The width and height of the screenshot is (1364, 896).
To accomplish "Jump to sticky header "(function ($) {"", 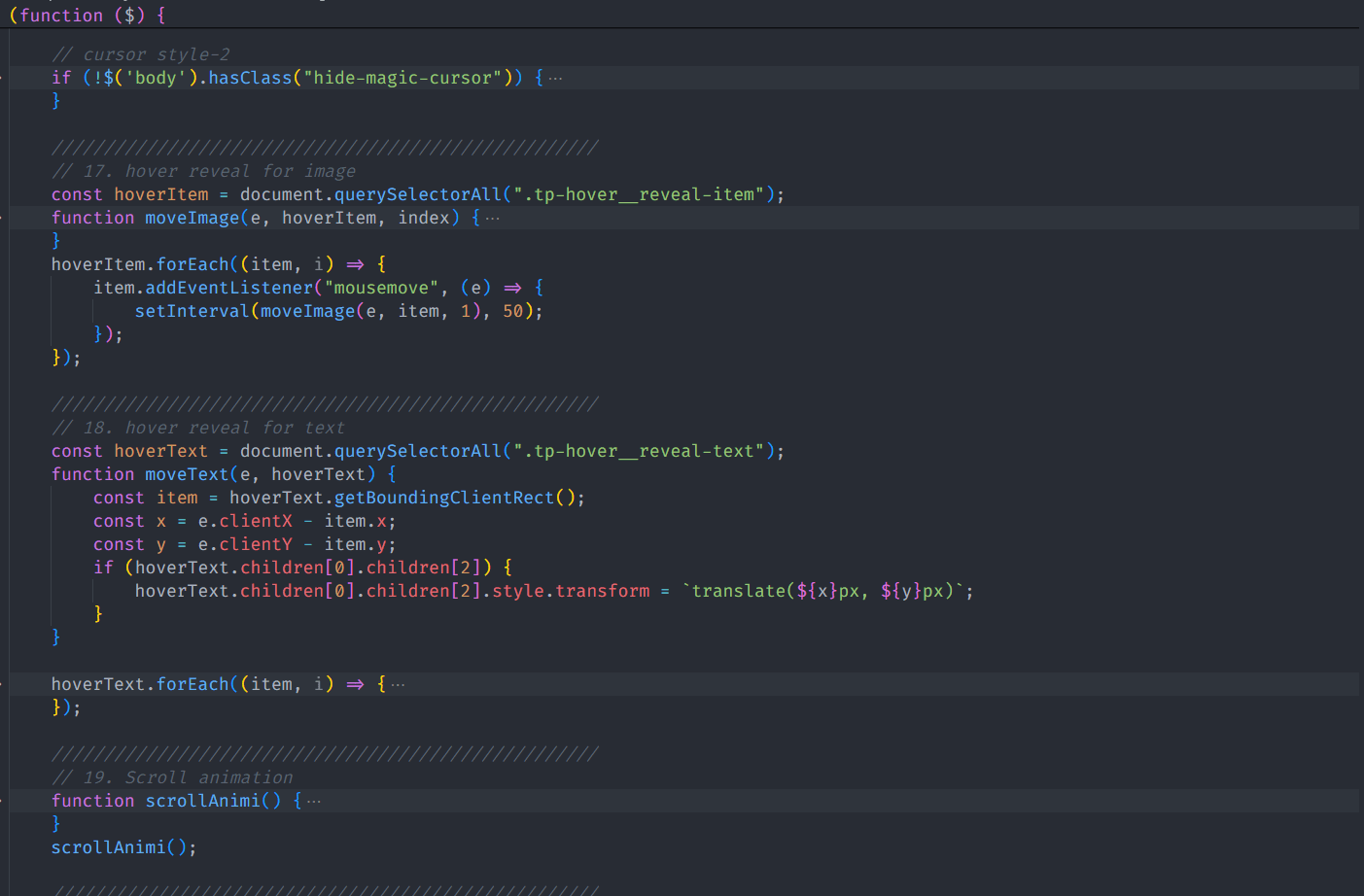I will click(87, 16).
